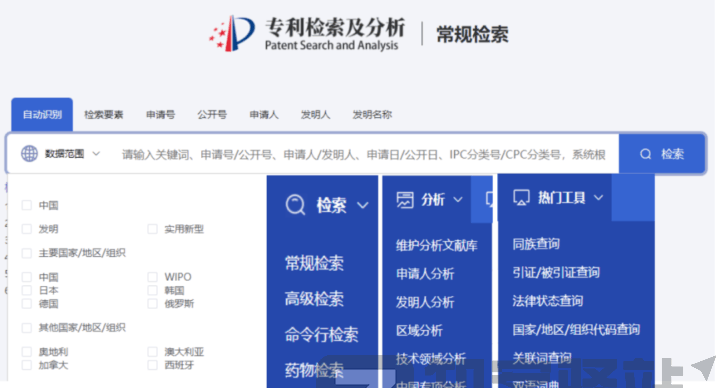Switch to the 公开号 tab
The image size is (720, 388).
pos(212,114)
